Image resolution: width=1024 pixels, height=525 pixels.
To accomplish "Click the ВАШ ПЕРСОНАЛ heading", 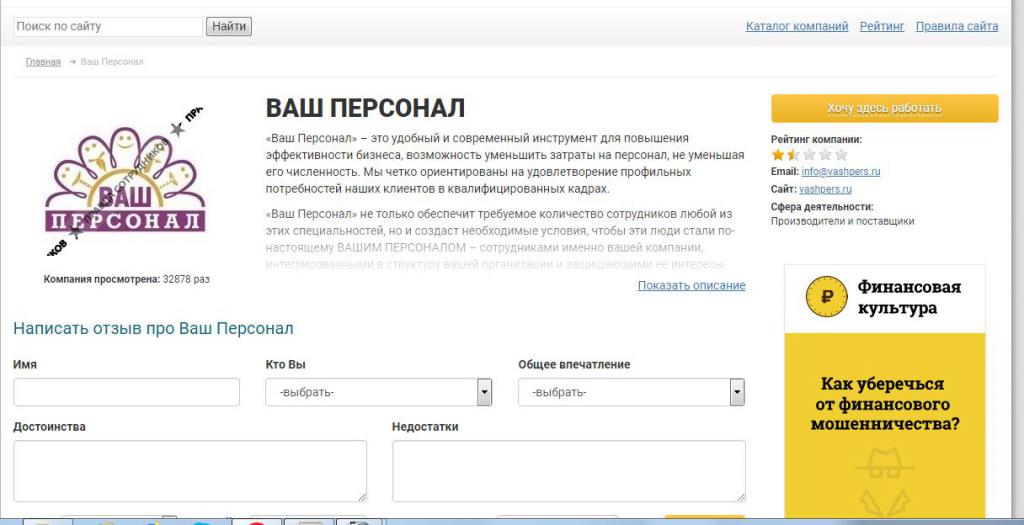I will click(365, 108).
